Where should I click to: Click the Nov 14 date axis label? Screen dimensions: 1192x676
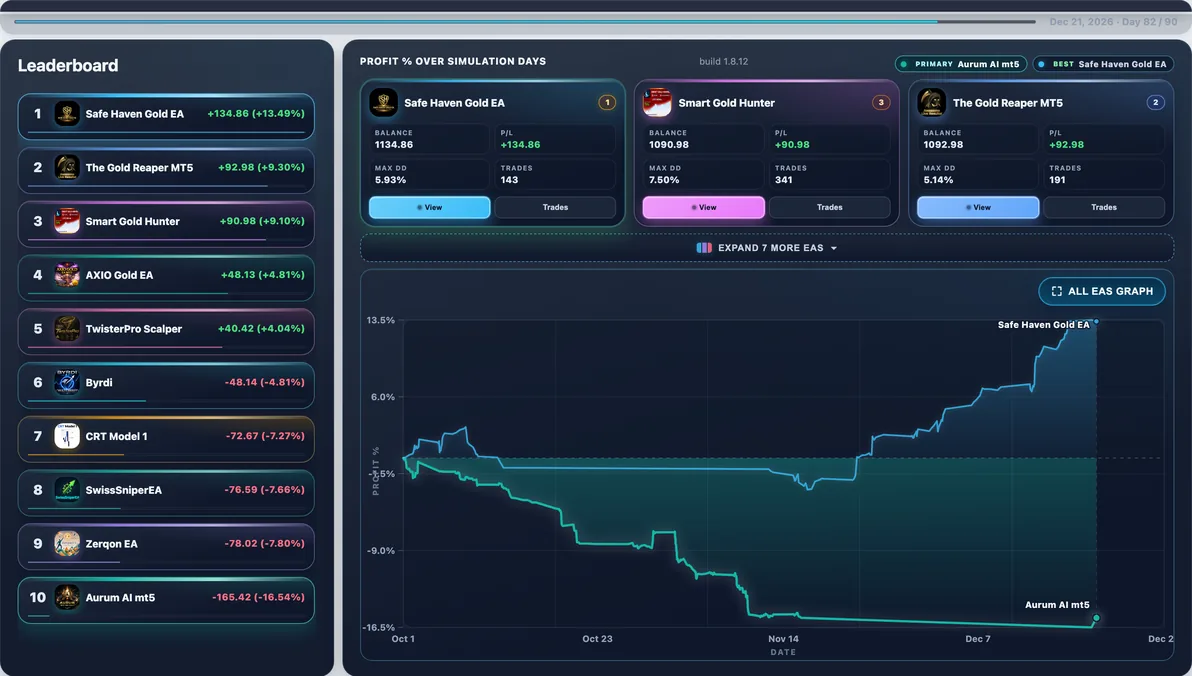tap(783, 639)
